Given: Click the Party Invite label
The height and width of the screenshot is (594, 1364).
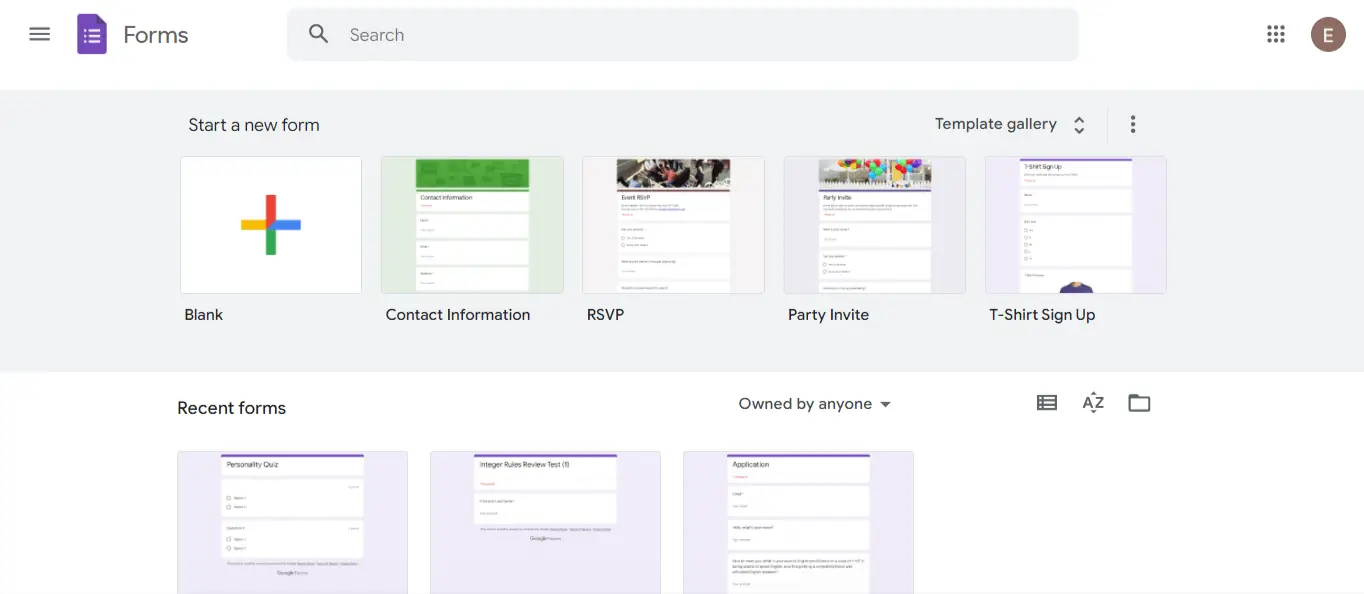Looking at the screenshot, I should coord(828,314).
